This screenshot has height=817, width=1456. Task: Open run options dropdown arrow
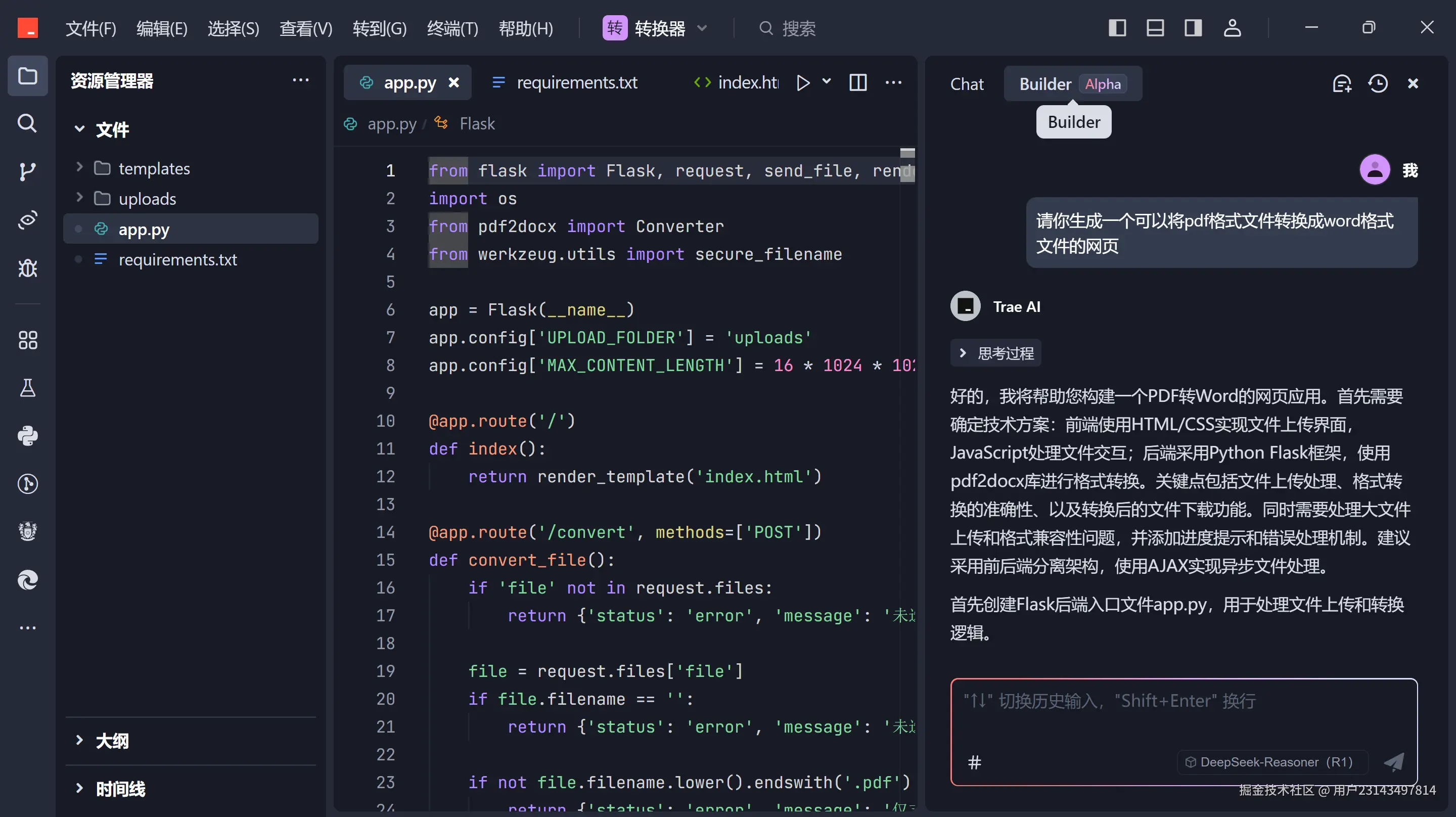tap(827, 81)
